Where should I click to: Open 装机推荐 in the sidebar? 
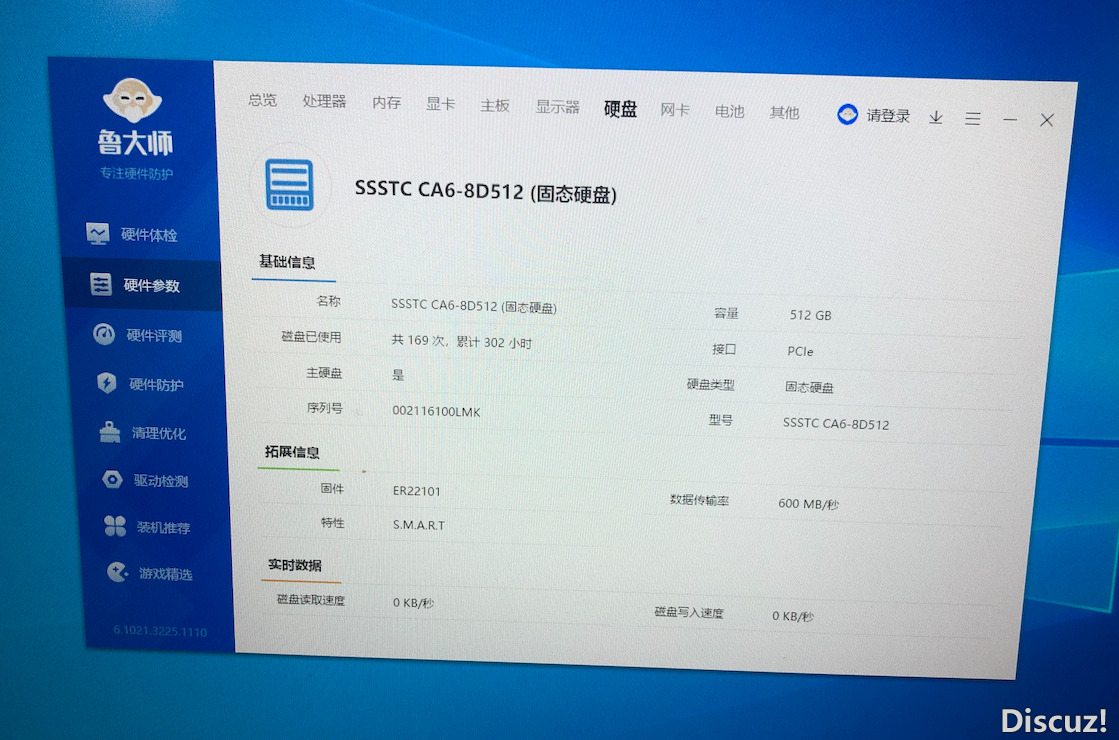163,527
